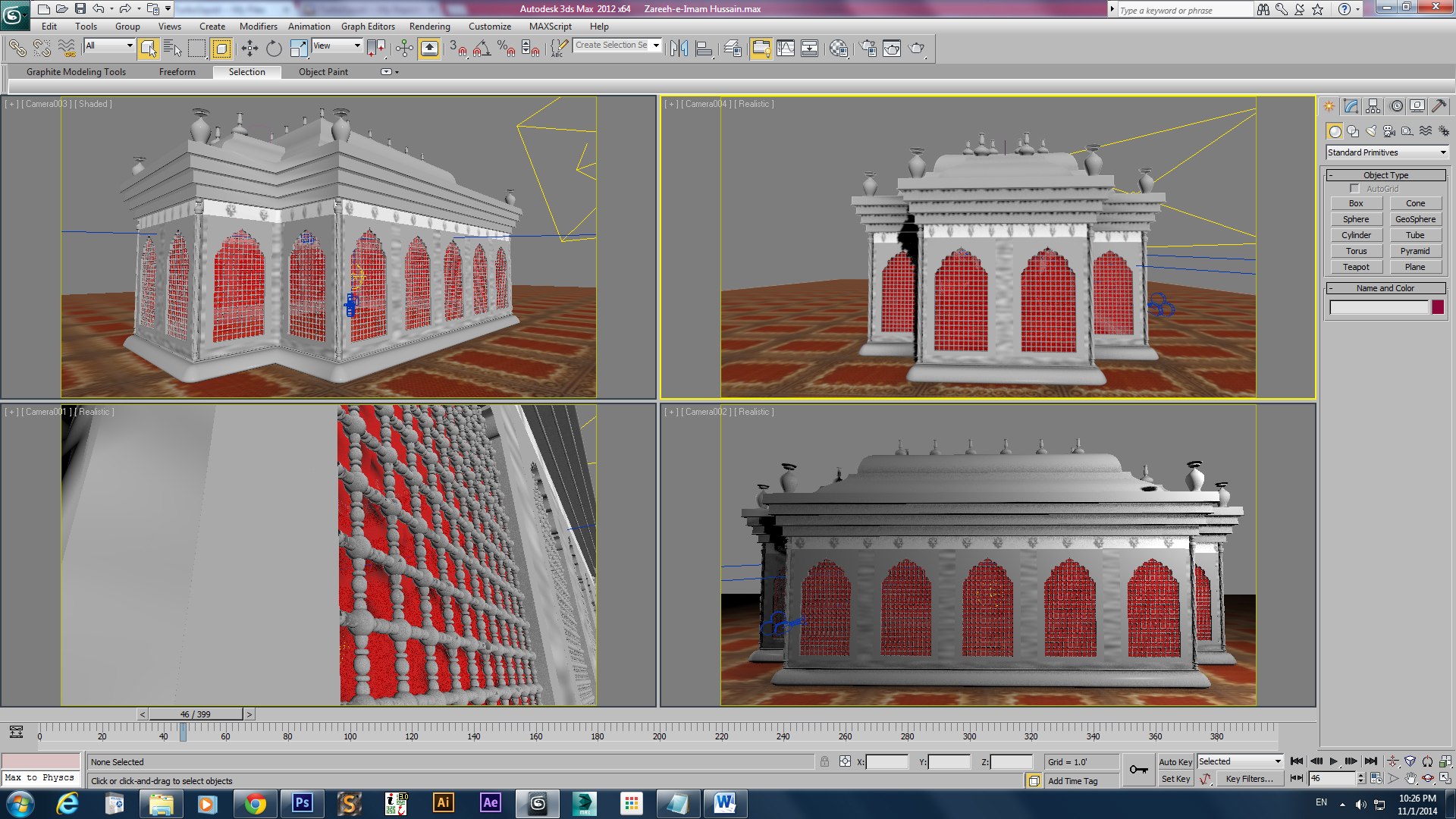Open the Hierarchy panel tab
The width and height of the screenshot is (1456, 819).
click(1373, 106)
